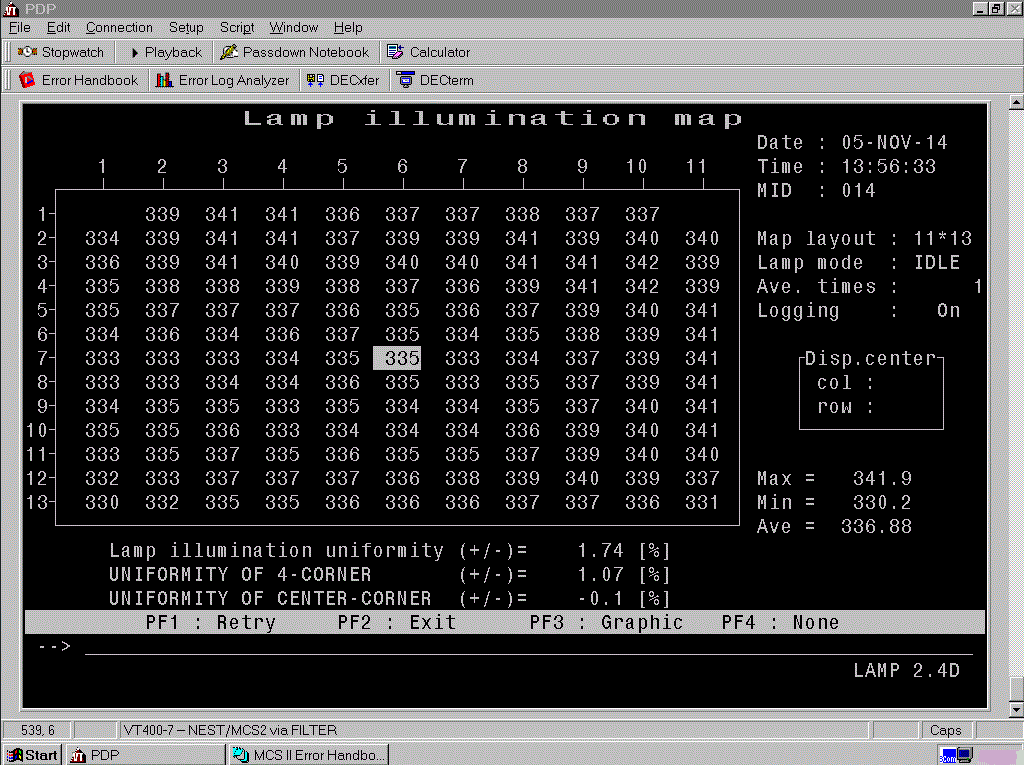Click the Min = 330.2 value
Viewport: 1024px width, 765px height.
pos(882,502)
